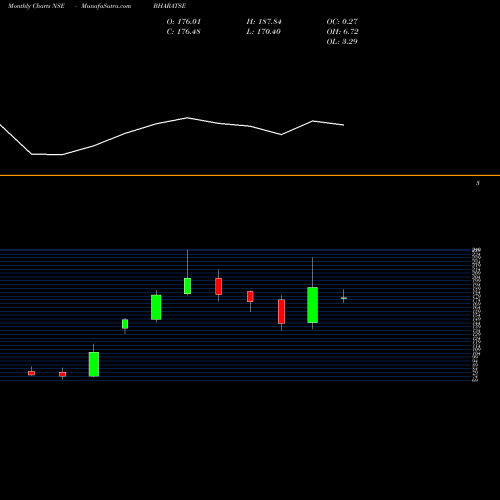Click the OL: 3.29 reading

pos(342,42)
